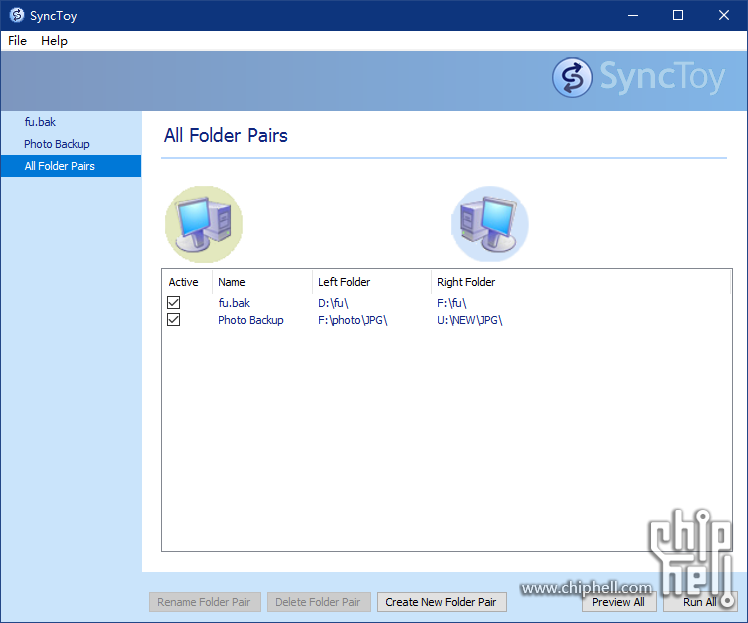The image size is (748, 623).
Task: Open the File menu
Action: [18, 41]
